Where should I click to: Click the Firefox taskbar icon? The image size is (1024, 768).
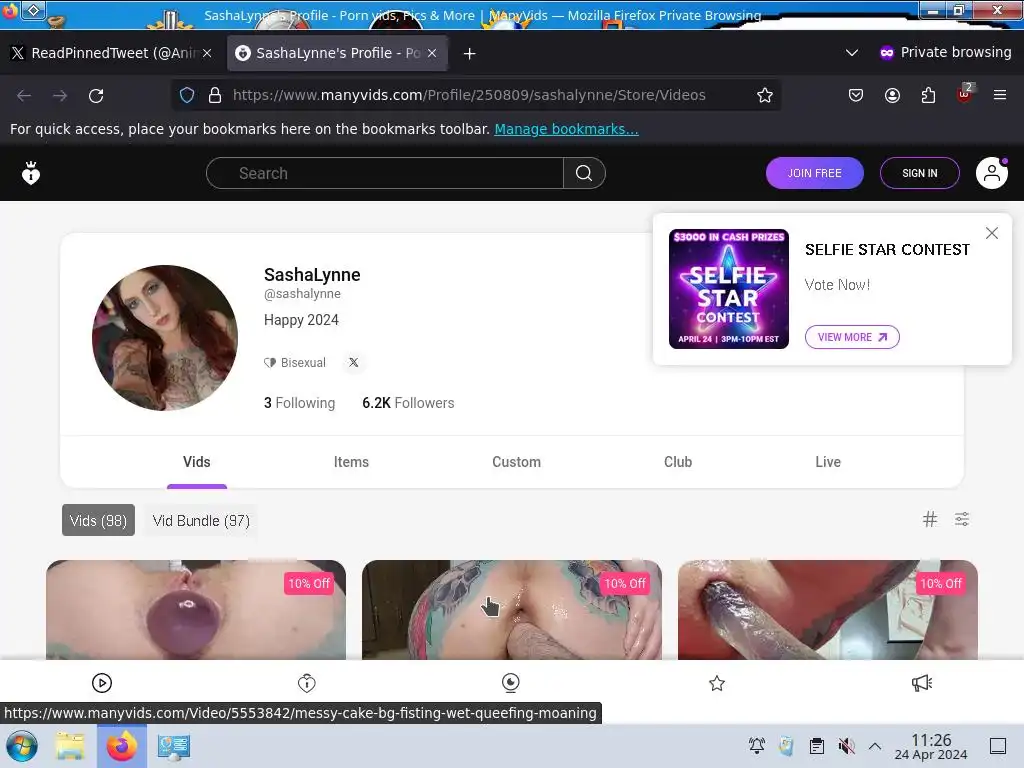click(121, 746)
